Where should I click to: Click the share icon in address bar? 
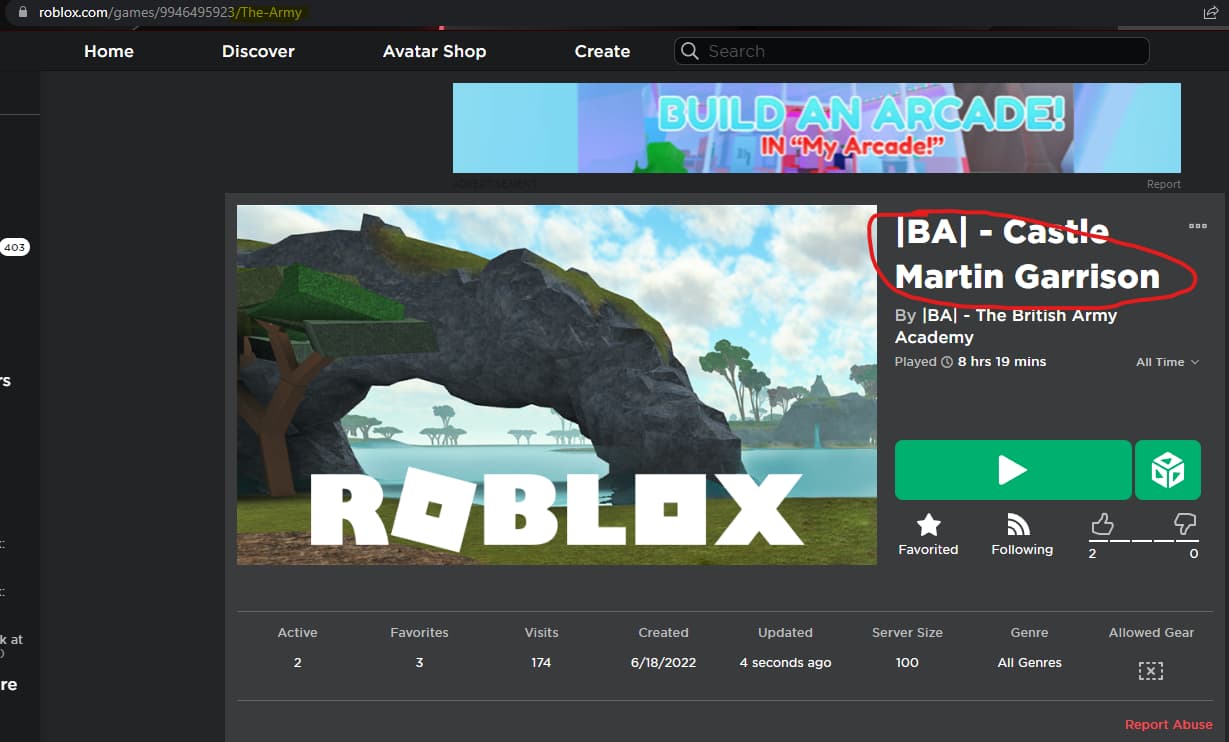click(x=1211, y=12)
